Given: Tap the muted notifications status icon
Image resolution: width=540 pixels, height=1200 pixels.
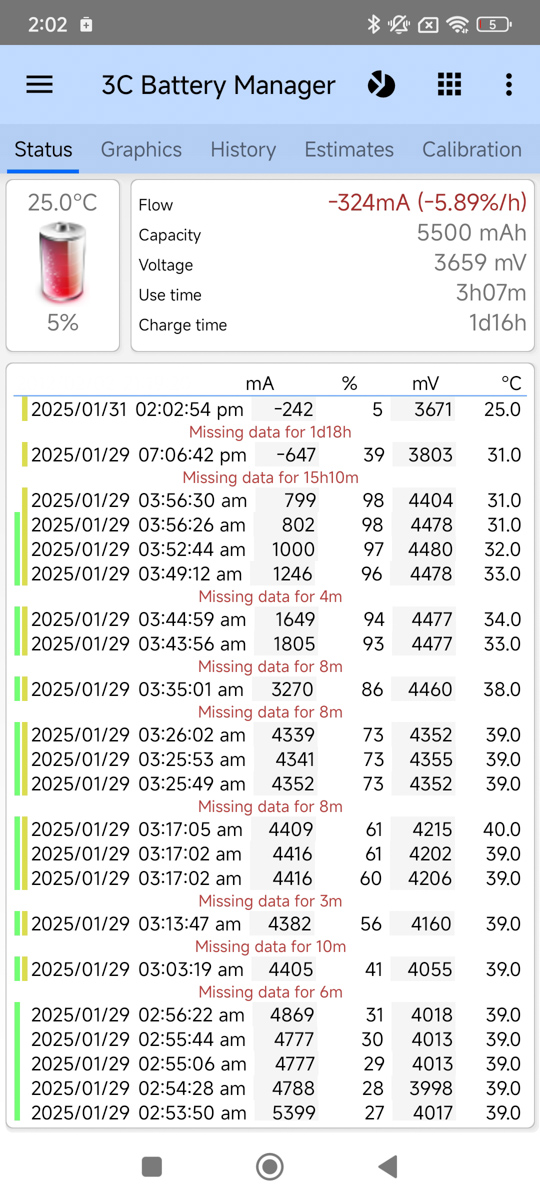Looking at the screenshot, I should [x=400, y=24].
